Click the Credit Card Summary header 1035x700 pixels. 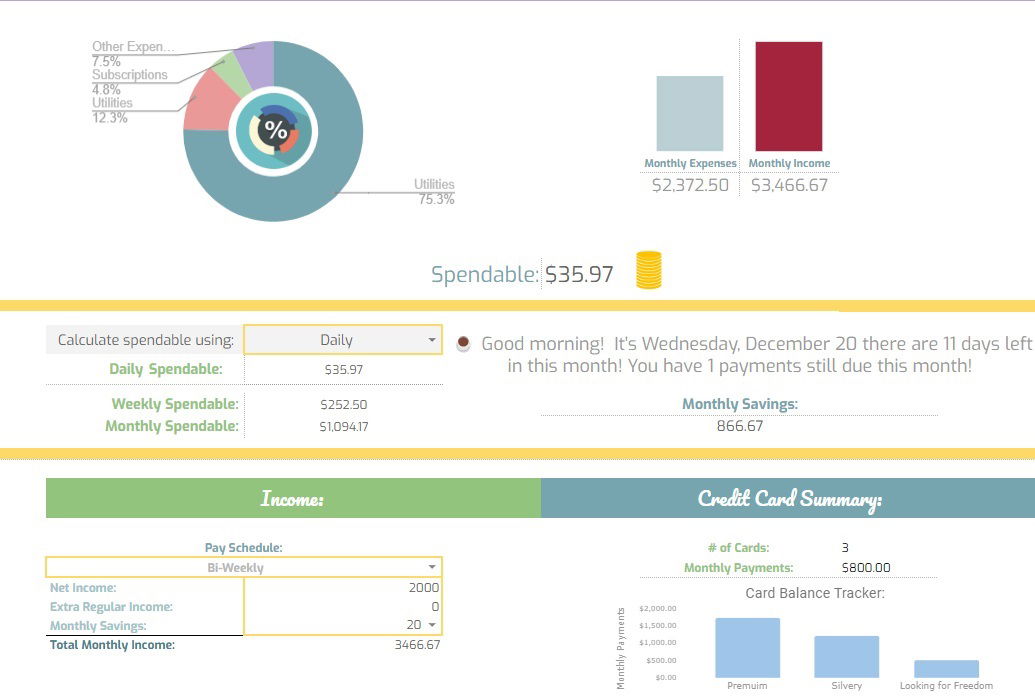(788, 498)
